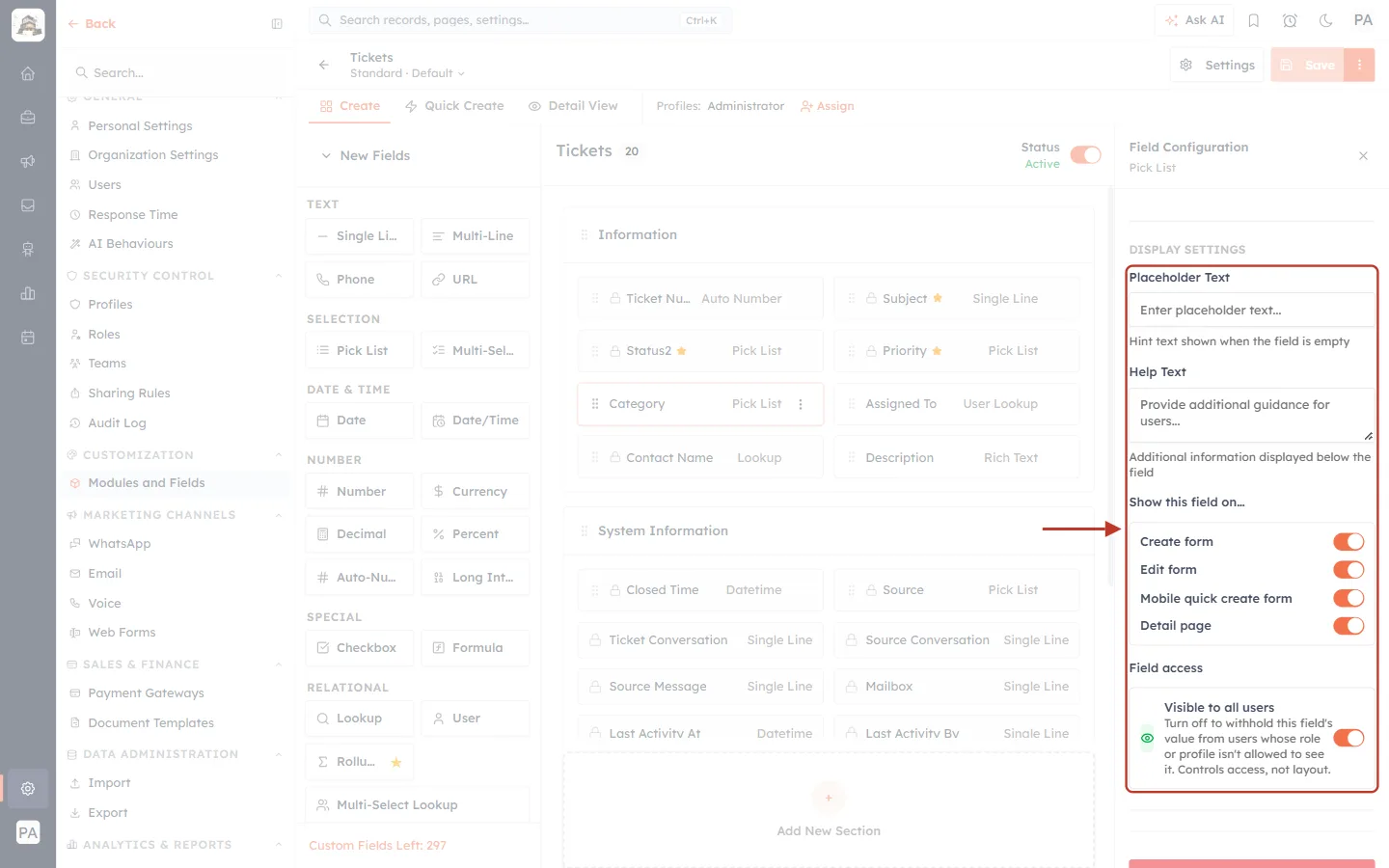1389x868 pixels.
Task: Collapse the Security Control sidebar group
Action: 279,276
